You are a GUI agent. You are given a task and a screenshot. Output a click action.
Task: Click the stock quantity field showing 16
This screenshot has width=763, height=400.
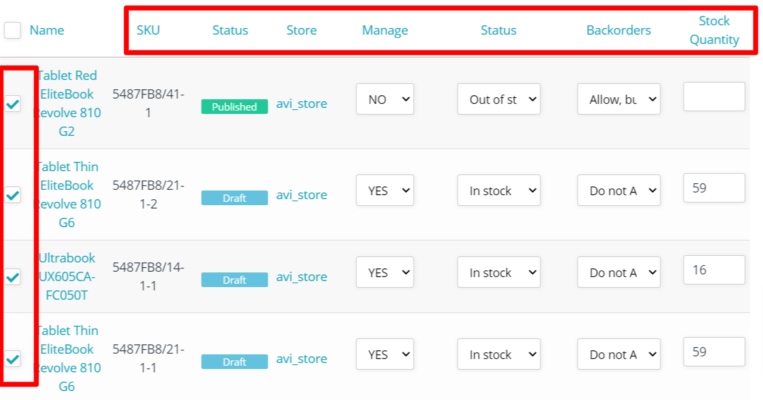point(714,270)
